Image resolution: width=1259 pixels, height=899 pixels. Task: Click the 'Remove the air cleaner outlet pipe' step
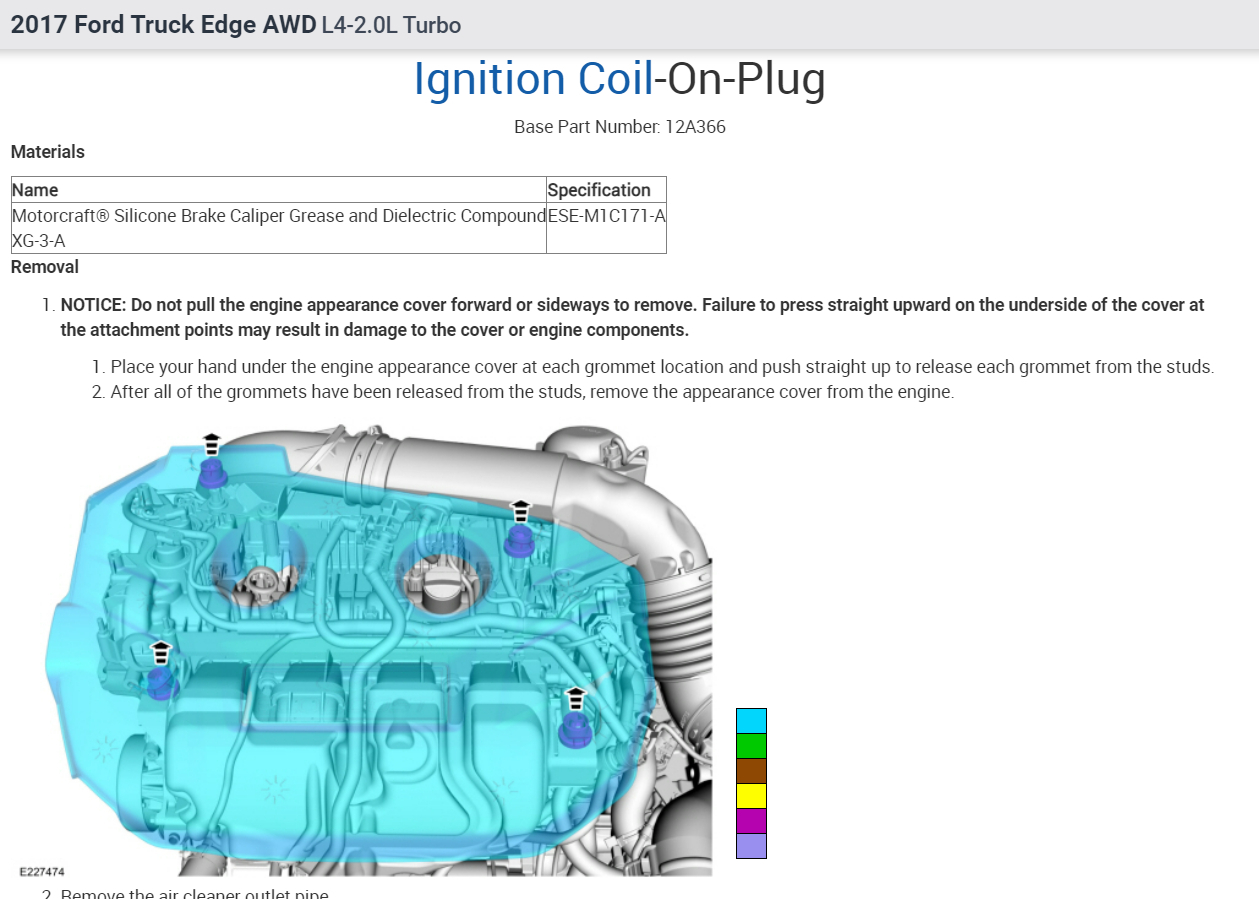(194, 893)
